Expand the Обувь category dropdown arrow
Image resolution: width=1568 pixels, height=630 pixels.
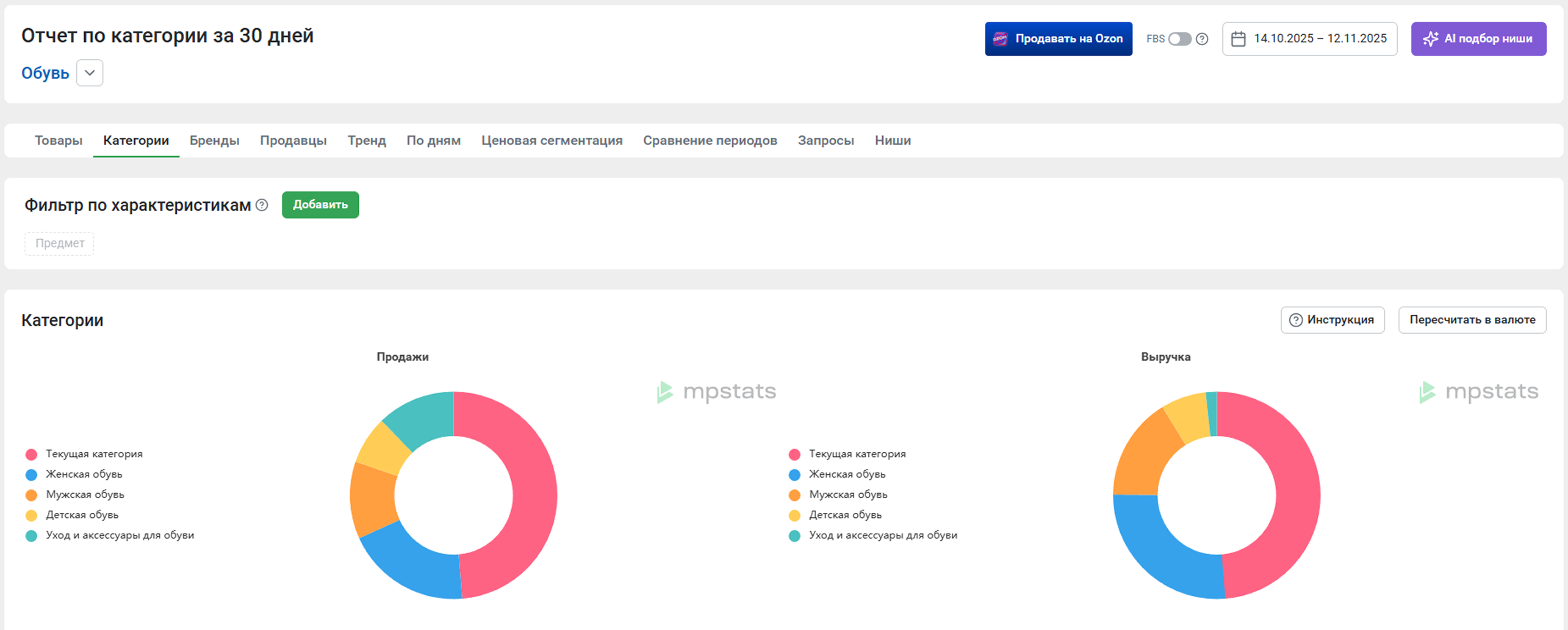coord(89,73)
